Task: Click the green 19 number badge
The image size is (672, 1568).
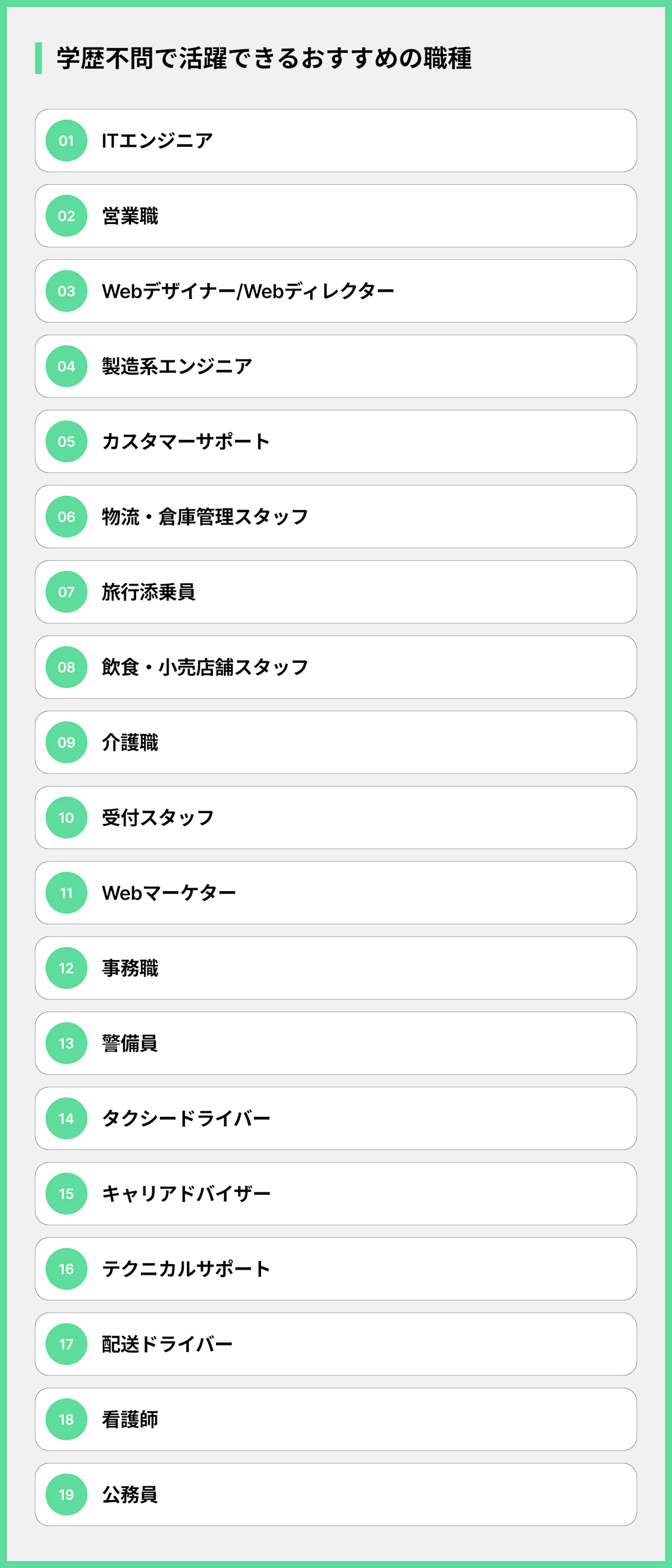Action: tap(66, 1494)
